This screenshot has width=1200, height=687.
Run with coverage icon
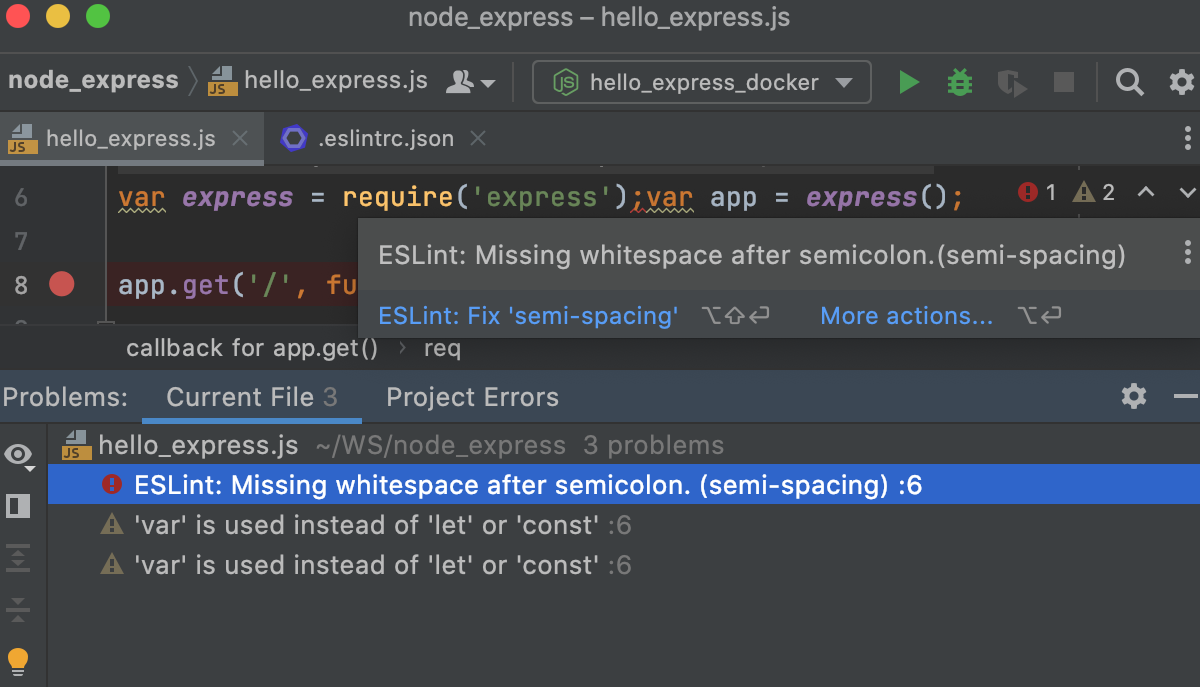click(1011, 84)
